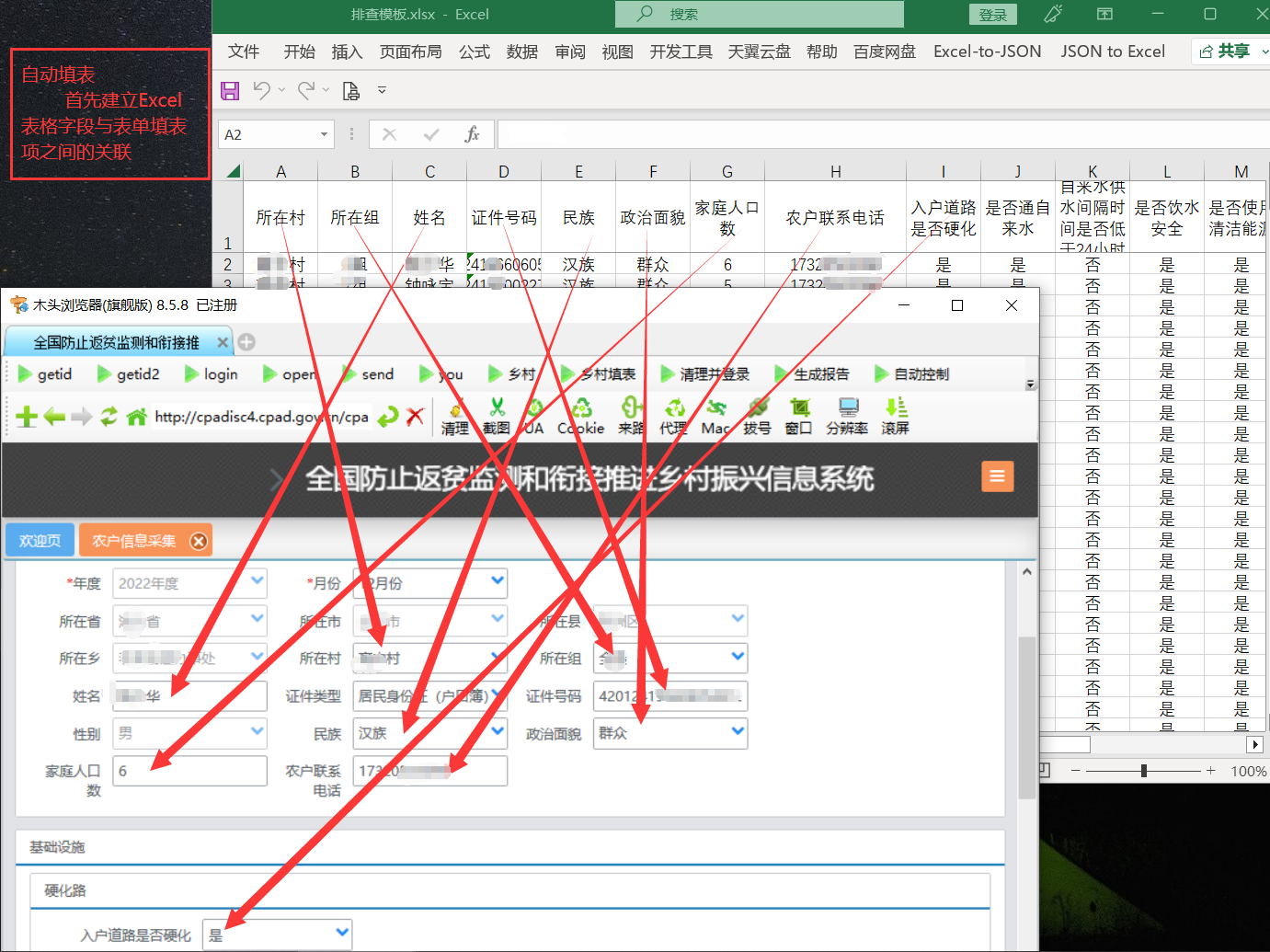Screen dimensions: 1270x952
Task: Click the 姓名 header cell in Excel
Action: coord(429,217)
